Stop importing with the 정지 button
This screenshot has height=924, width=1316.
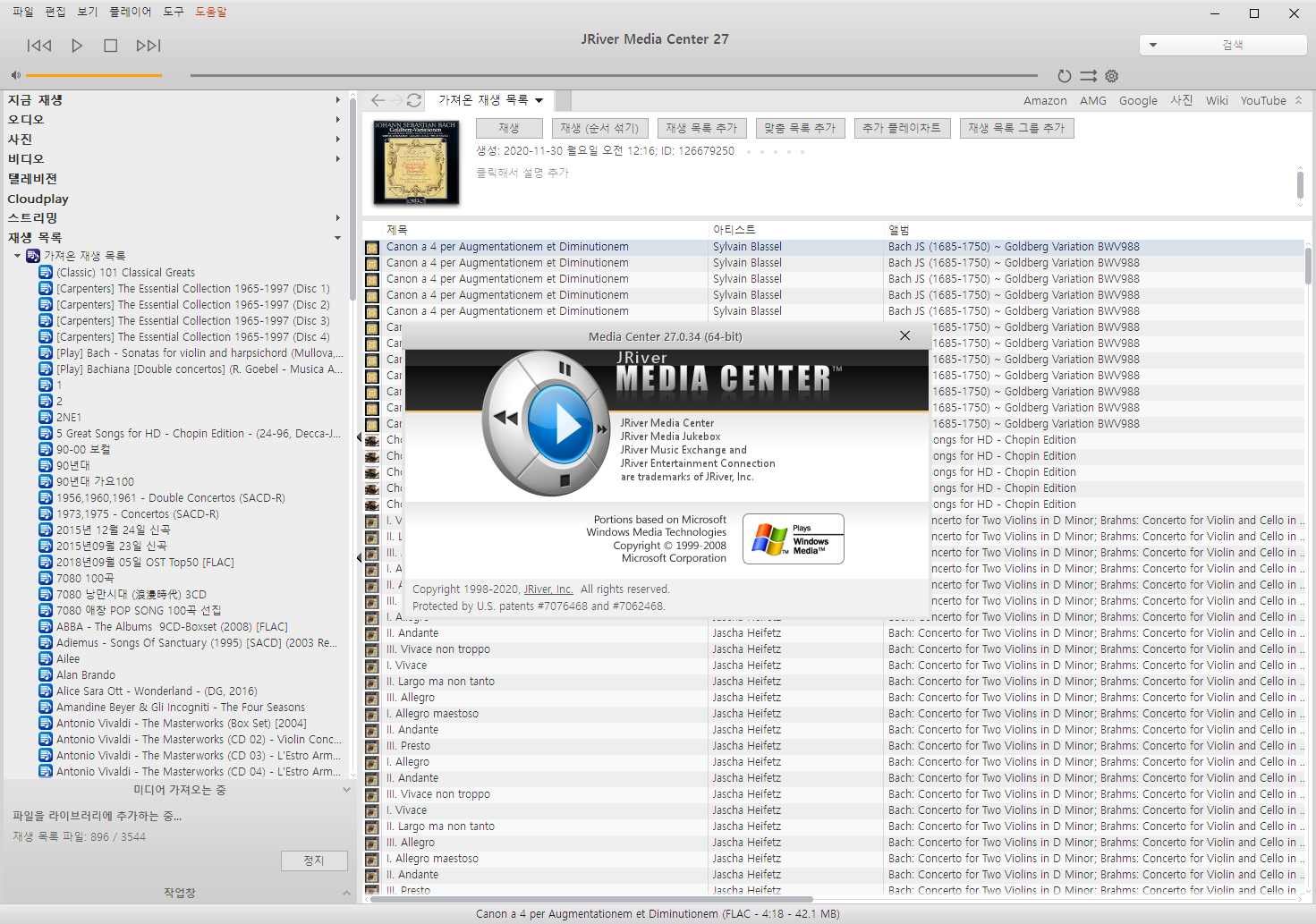[314, 860]
